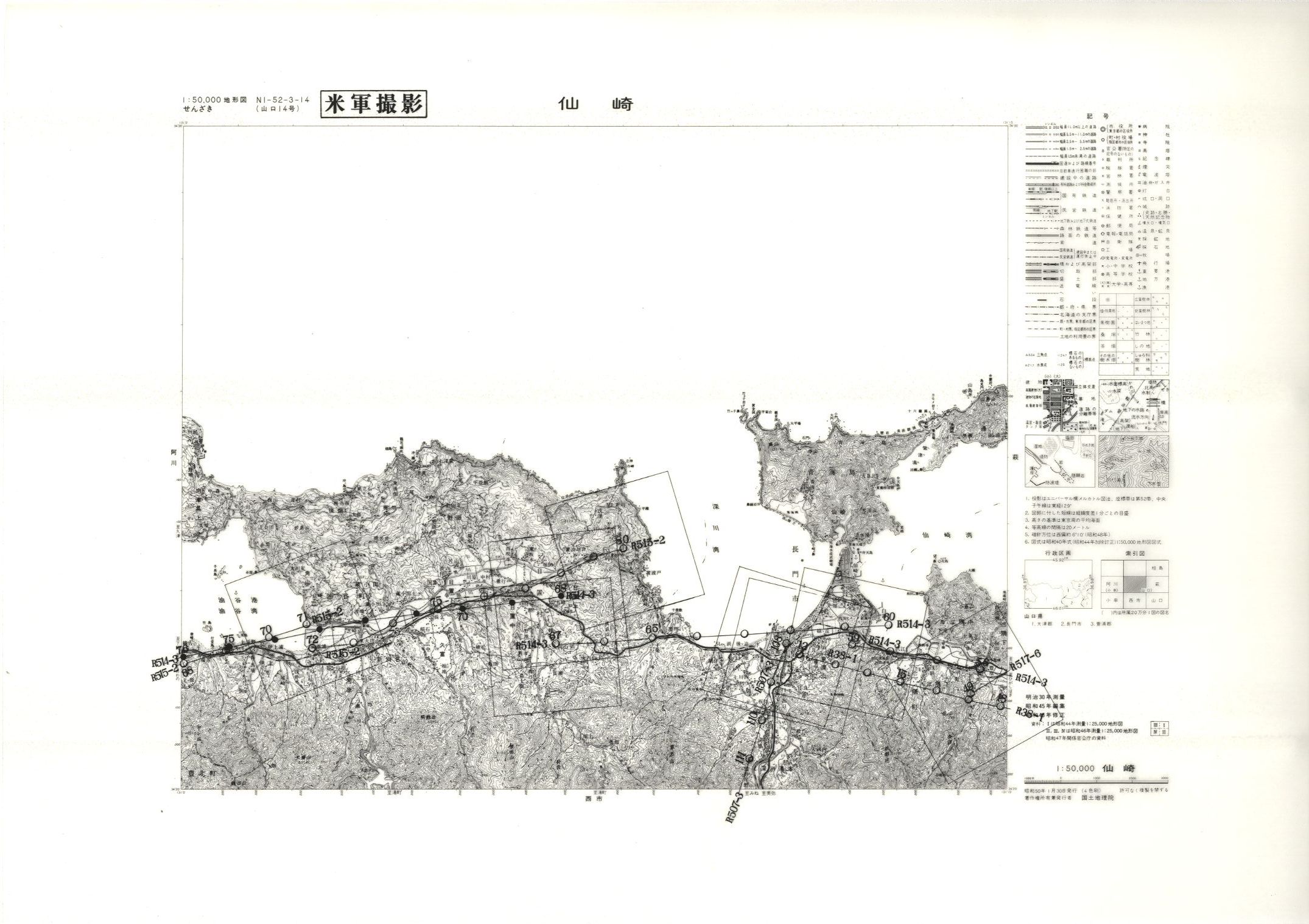Click the R515-2 label beside point 80
This screenshot has width=1309, height=924.
649,543
